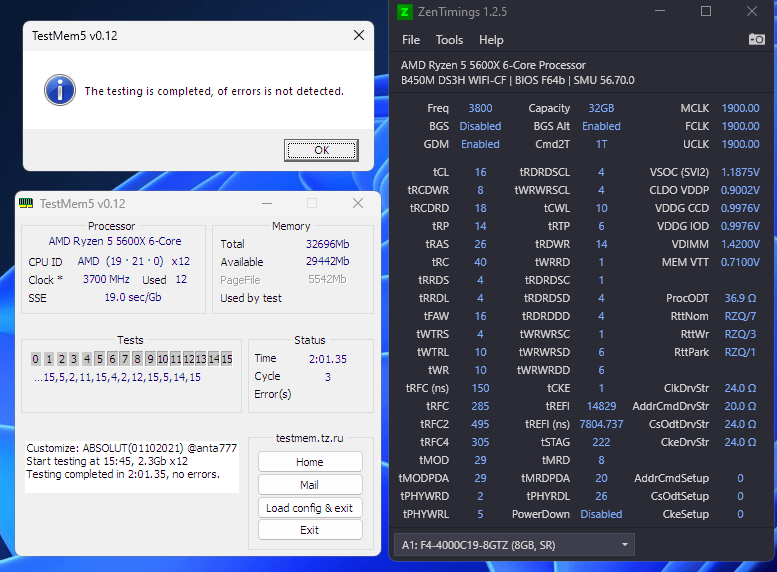The width and height of the screenshot is (777, 572).
Task: Click the blue information icon in dialog
Action: pos(60,90)
